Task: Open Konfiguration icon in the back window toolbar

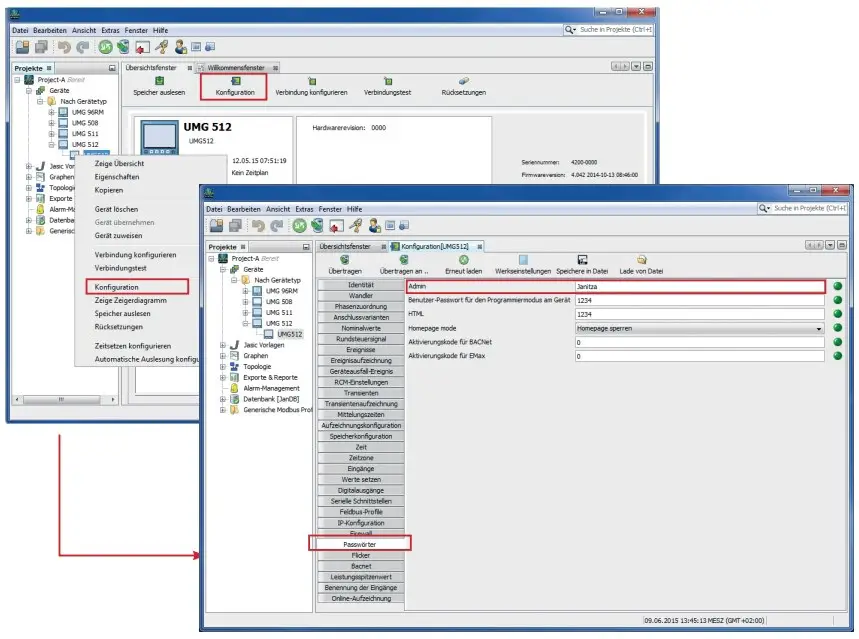Action: point(235,81)
